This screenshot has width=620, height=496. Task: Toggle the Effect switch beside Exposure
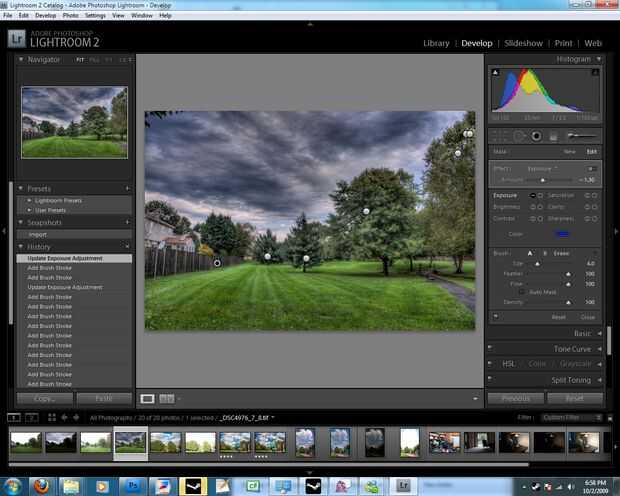tap(592, 169)
